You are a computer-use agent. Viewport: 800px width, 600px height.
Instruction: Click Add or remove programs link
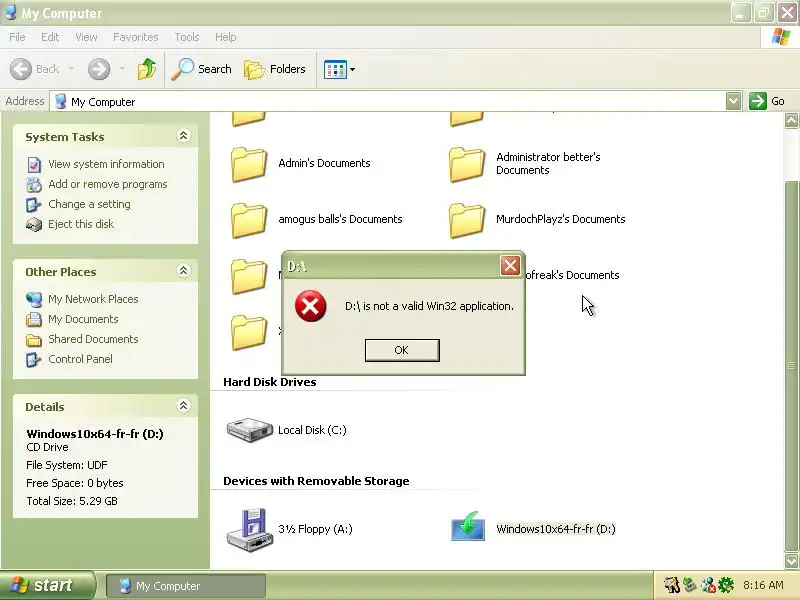[108, 184]
